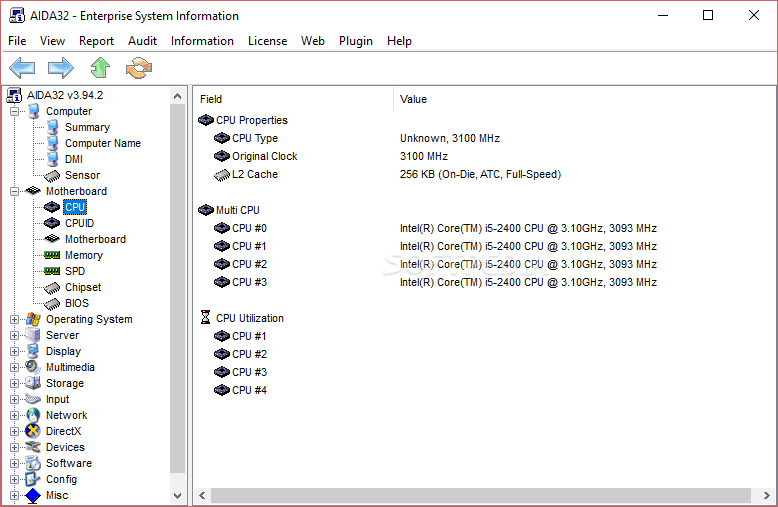The image size is (778, 507).
Task: Click the Software disc icon
Action: (33, 463)
